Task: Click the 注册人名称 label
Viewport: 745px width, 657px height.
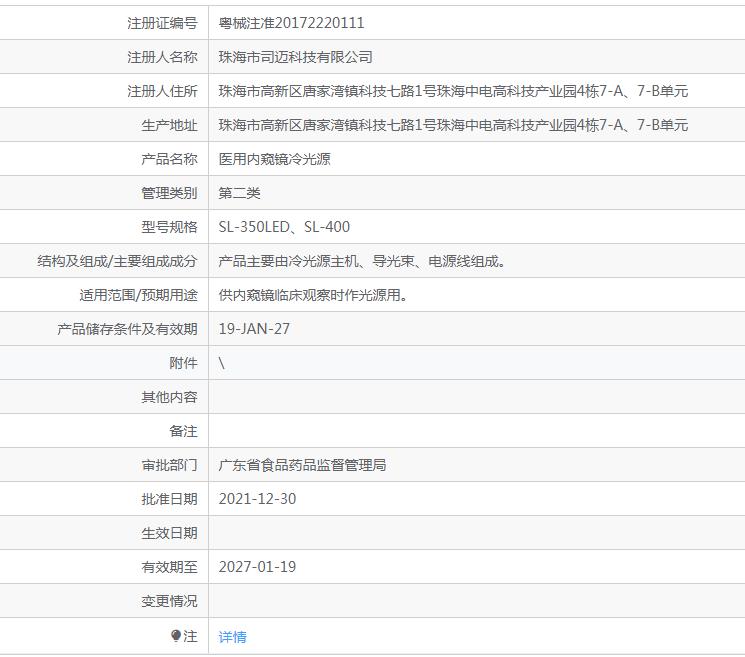Action: tap(162, 57)
